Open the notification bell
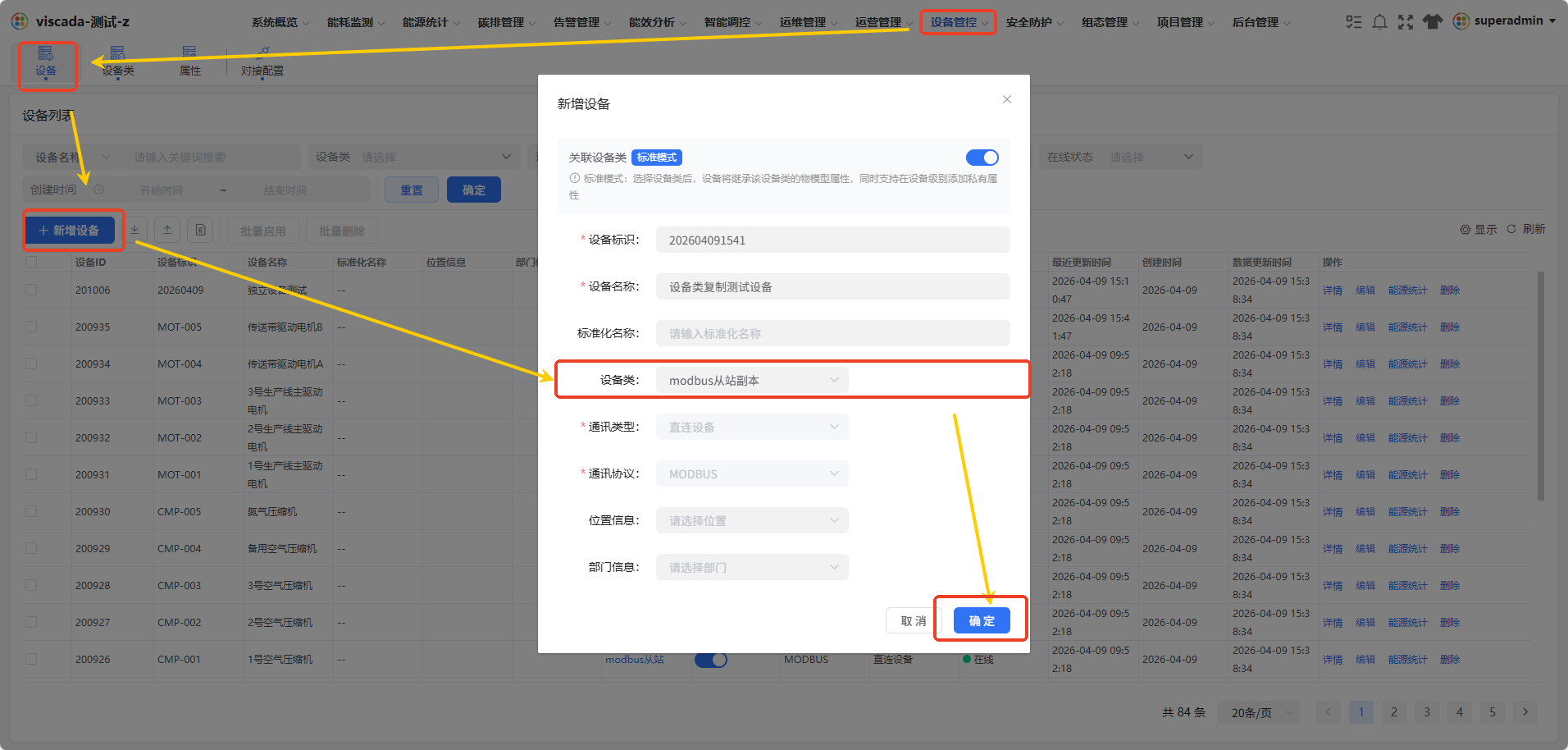This screenshot has width=1568, height=750. click(1379, 22)
